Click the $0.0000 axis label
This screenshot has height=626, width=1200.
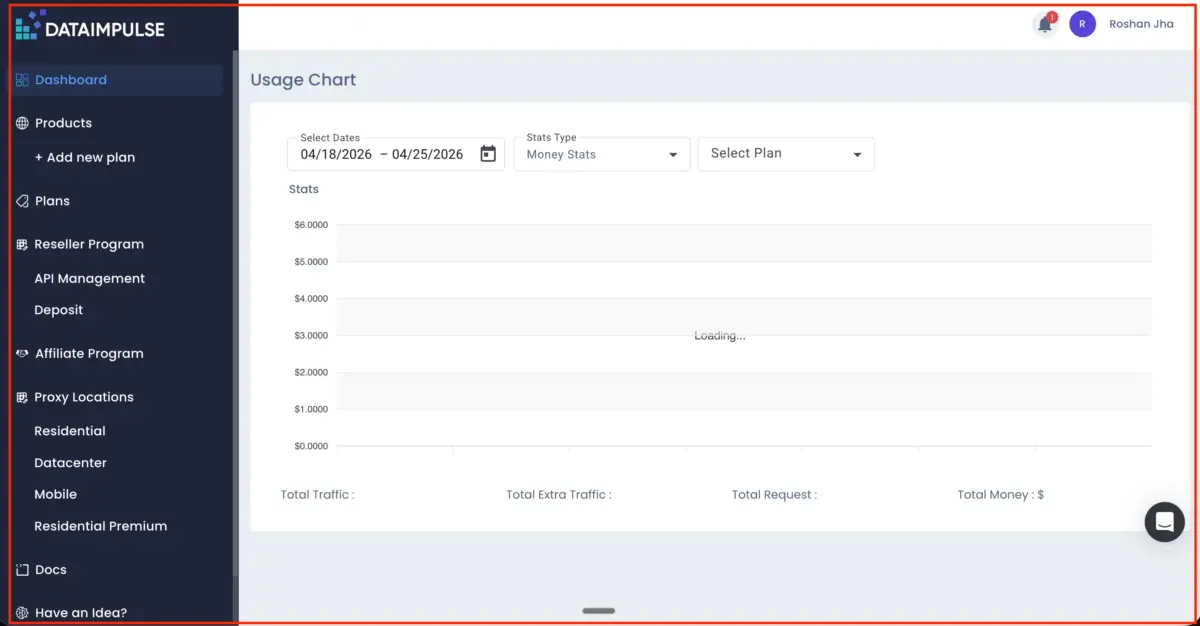pyautogui.click(x=311, y=446)
